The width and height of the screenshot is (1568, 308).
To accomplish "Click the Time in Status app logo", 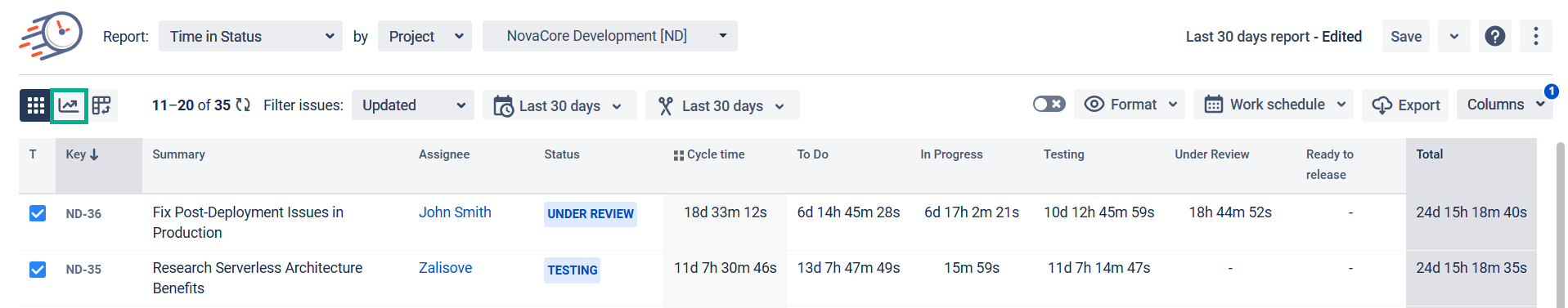I will click(x=51, y=35).
